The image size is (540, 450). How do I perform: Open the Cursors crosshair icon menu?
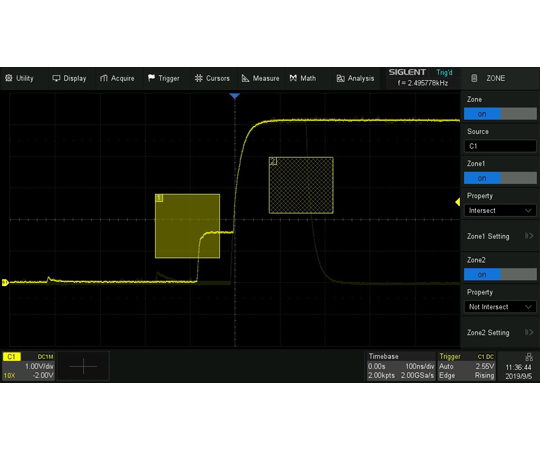pyautogui.click(x=198, y=78)
